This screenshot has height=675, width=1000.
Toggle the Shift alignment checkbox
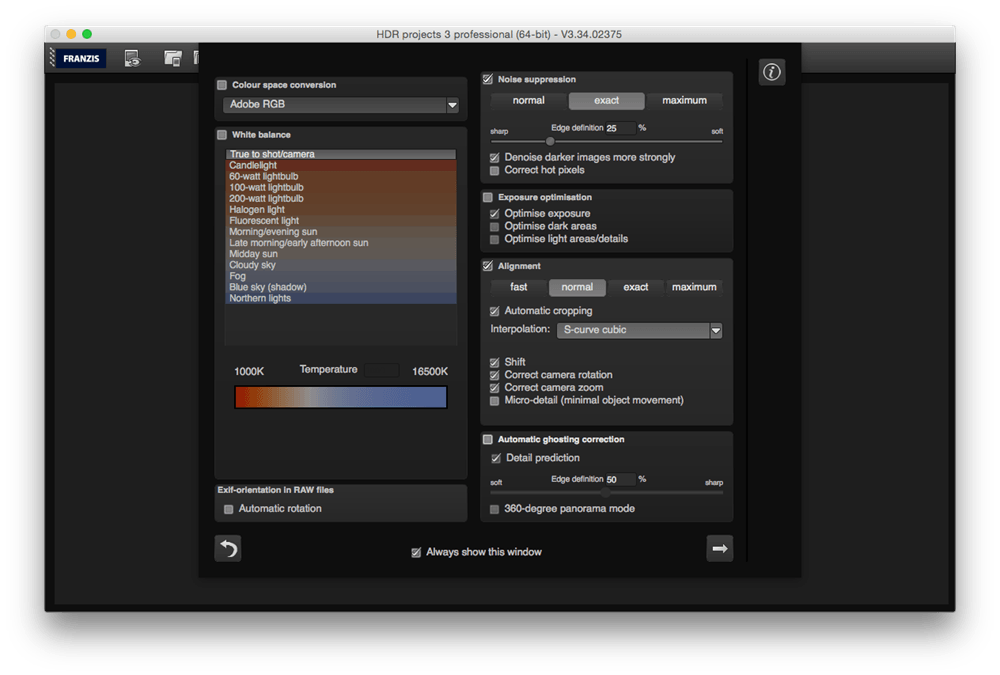coord(494,362)
